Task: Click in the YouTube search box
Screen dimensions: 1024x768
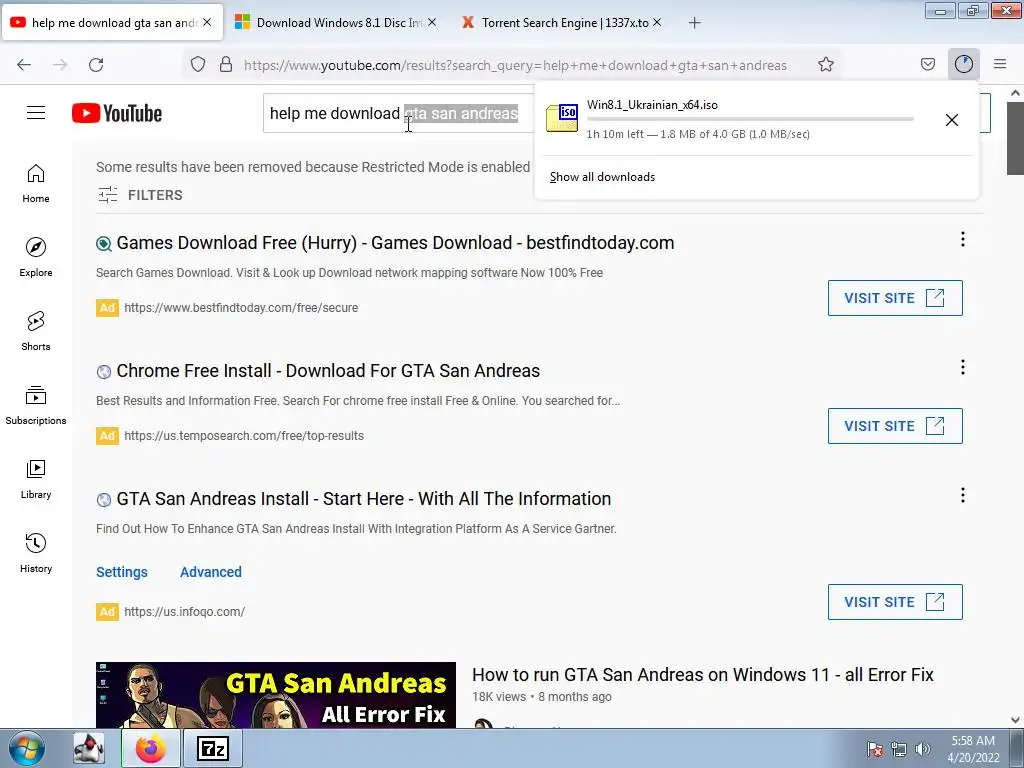Action: [x=398, y=113]
